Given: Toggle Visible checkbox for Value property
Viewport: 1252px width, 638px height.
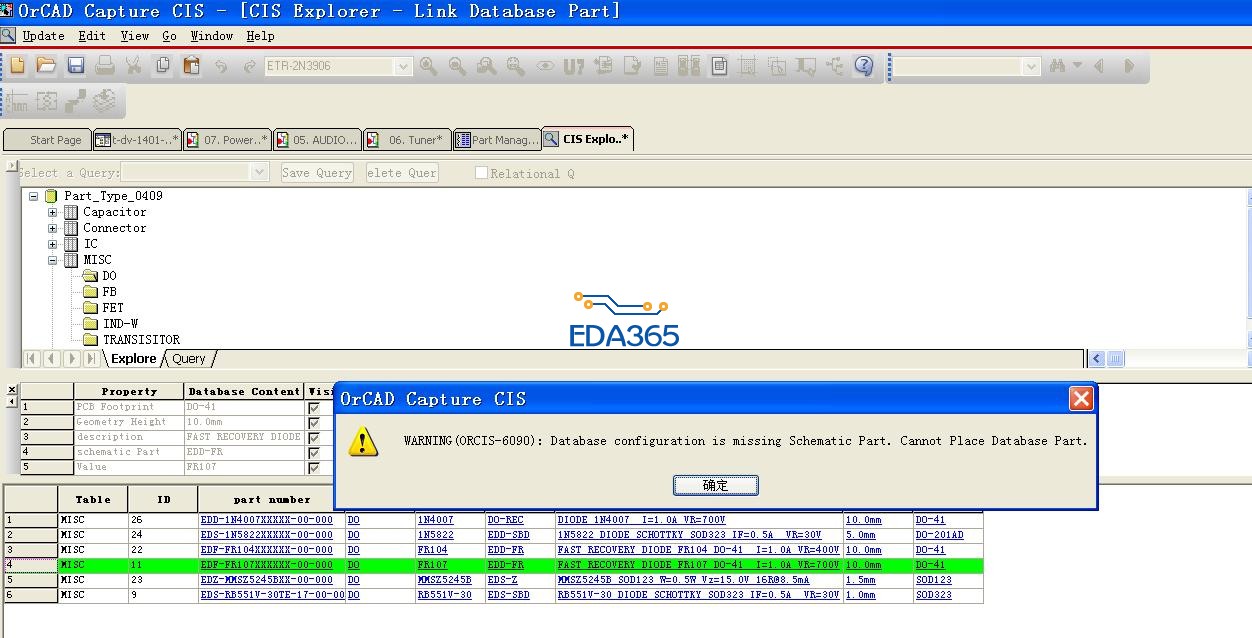Looking at the screenshot, I should (x=314, y=467).
